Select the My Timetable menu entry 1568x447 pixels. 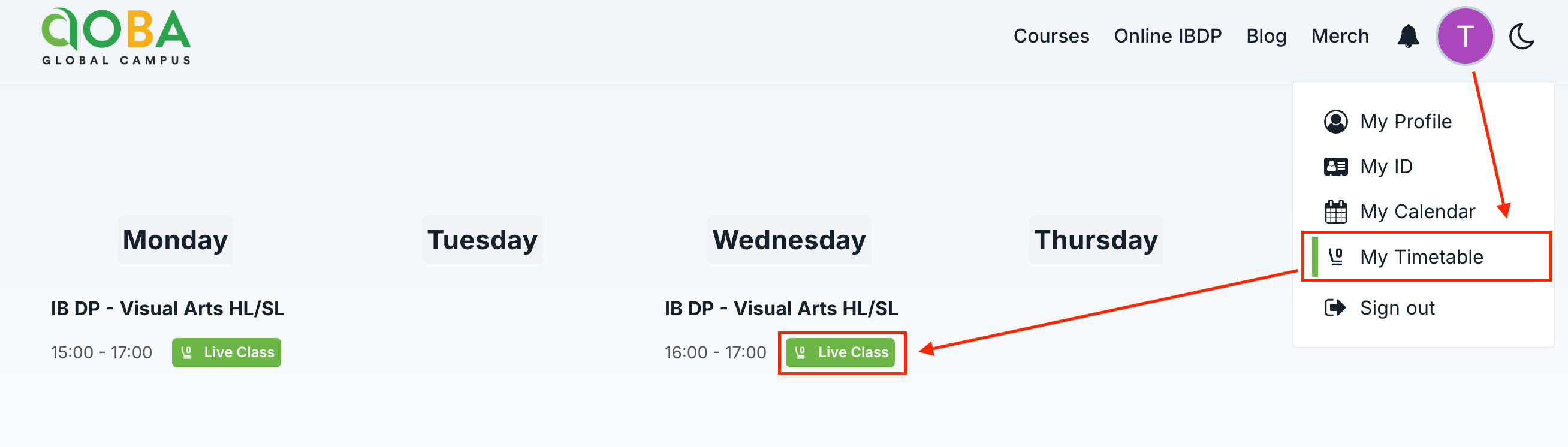(x=1421, y=256)
